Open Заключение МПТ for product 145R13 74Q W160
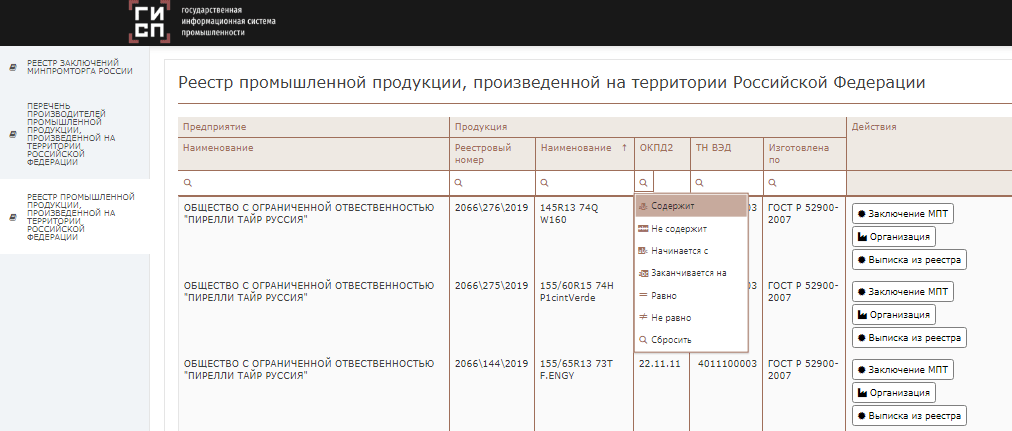1012x431 pixels. (900, 213)
